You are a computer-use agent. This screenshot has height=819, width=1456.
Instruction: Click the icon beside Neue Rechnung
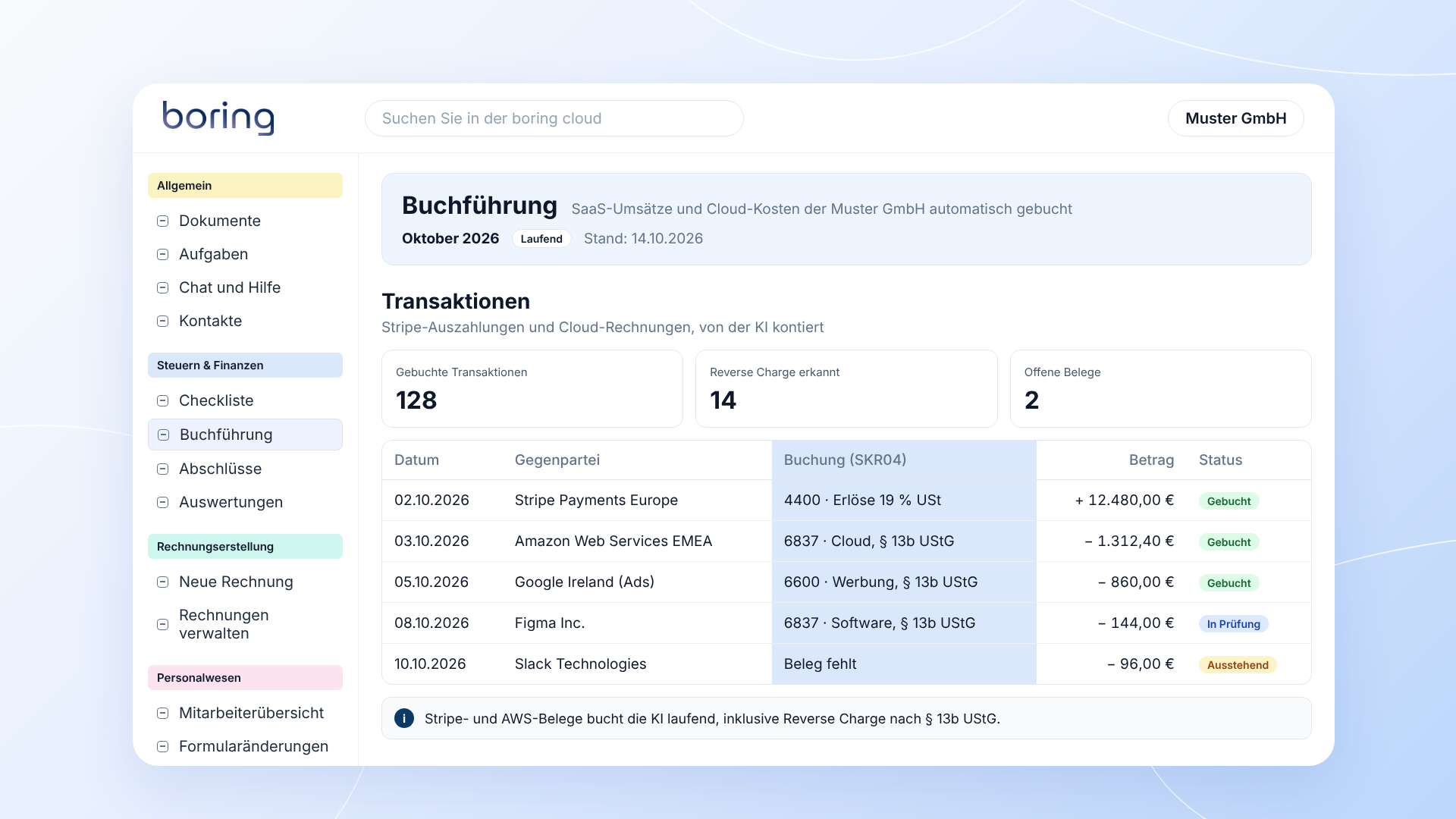point(162,582)
